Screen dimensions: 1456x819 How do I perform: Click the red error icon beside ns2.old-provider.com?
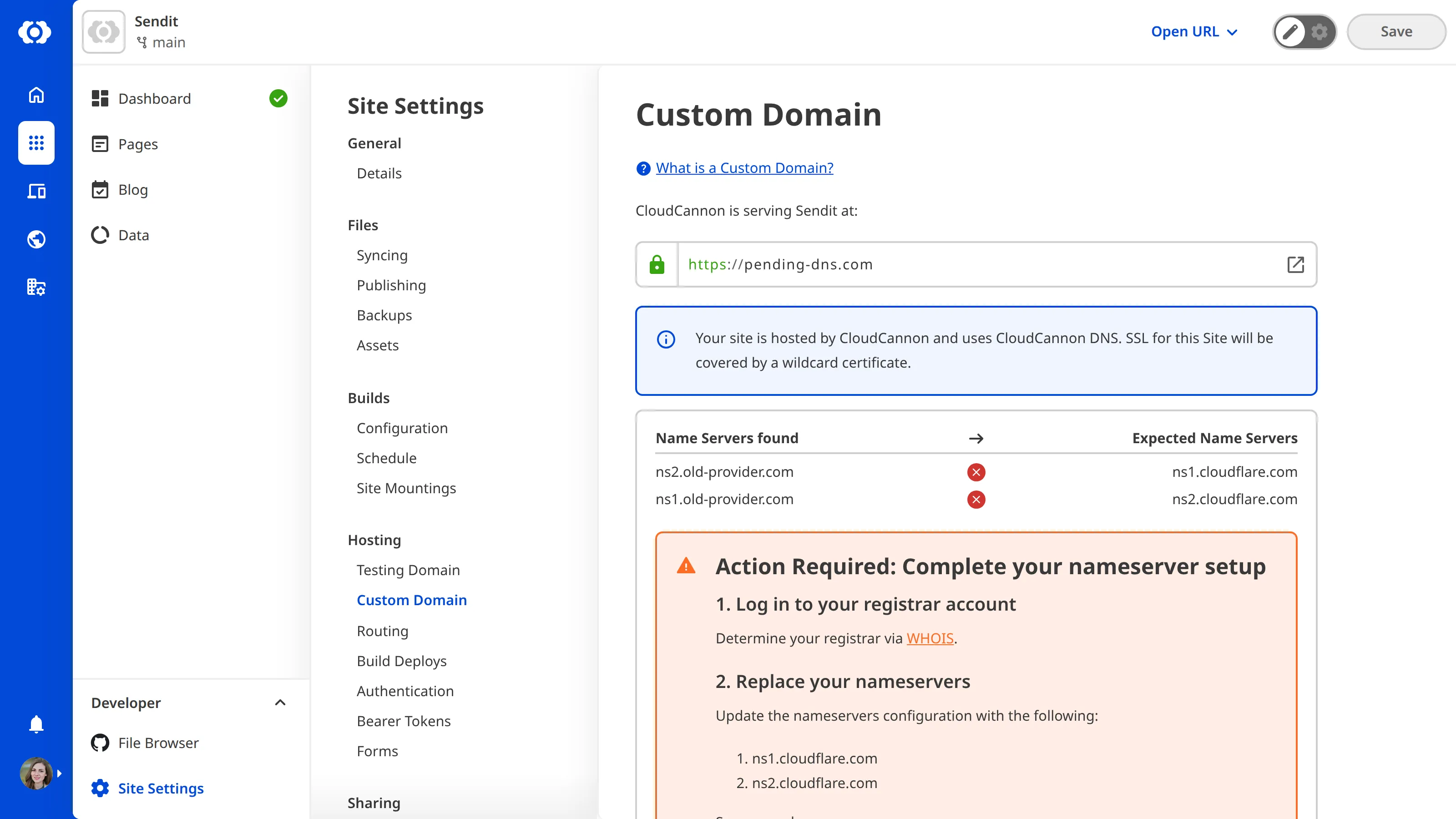pyautogui.click(x=976, y=473)
